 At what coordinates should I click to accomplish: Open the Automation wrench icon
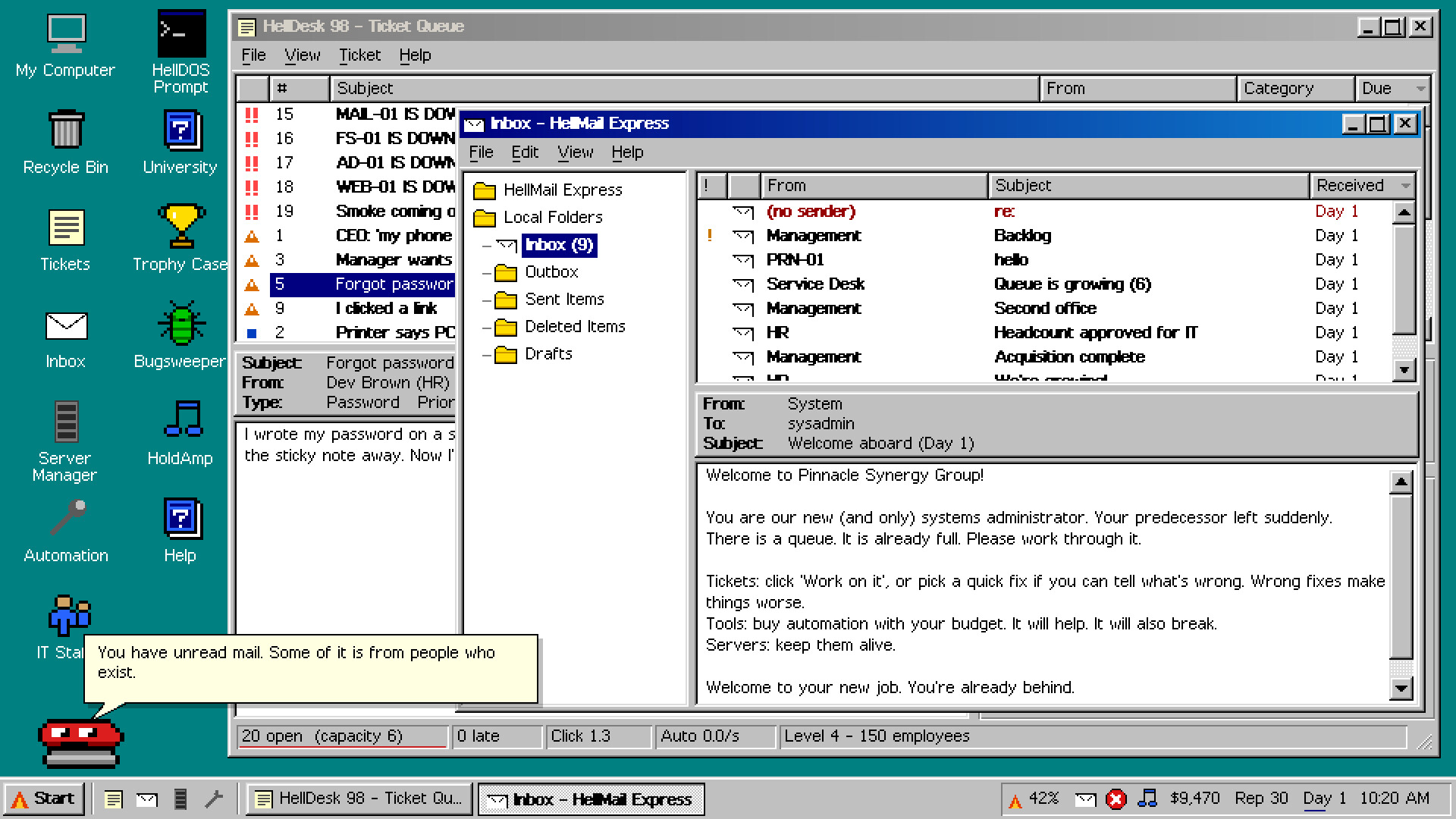coord(65,531)
